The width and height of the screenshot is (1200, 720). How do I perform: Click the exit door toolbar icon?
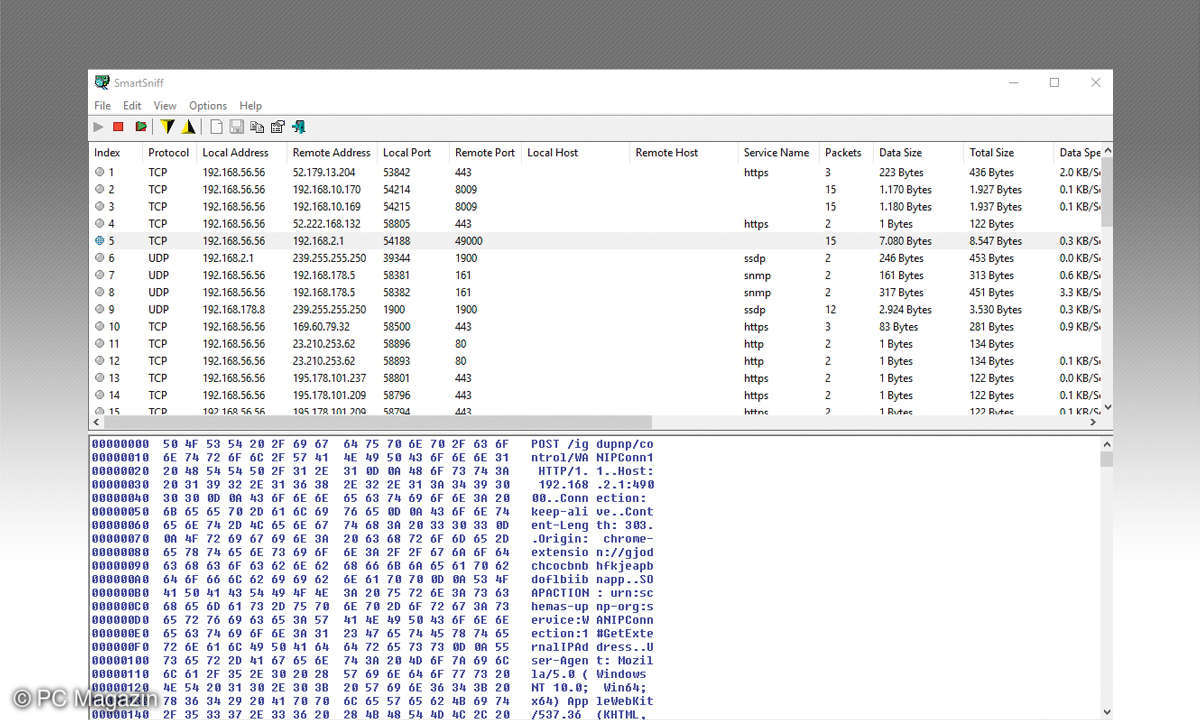(x=298, y=127)
